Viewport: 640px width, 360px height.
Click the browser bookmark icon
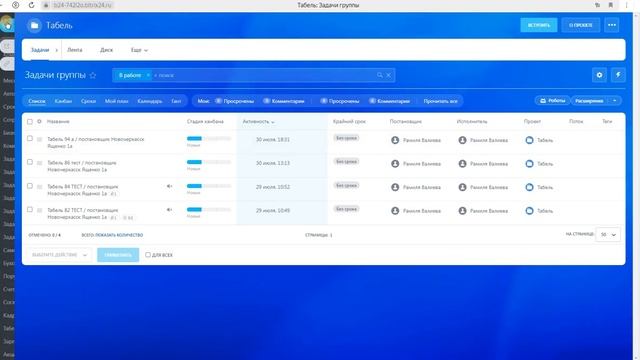point(611,5)
